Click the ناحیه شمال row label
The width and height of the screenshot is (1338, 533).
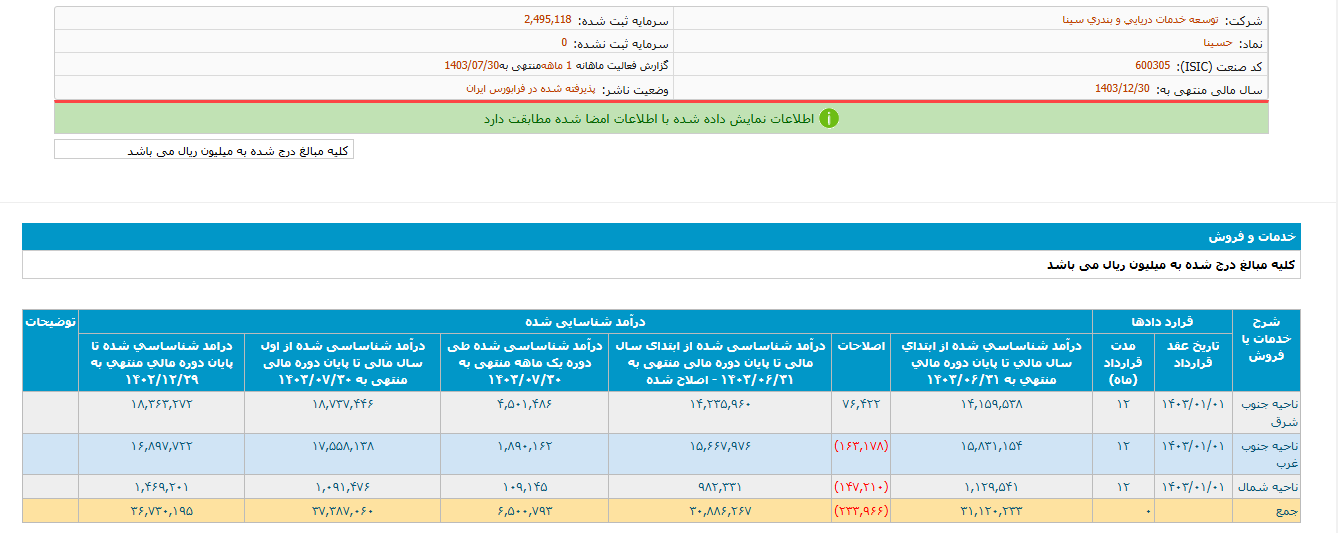pyautogui.click(x=1267, y=486)
